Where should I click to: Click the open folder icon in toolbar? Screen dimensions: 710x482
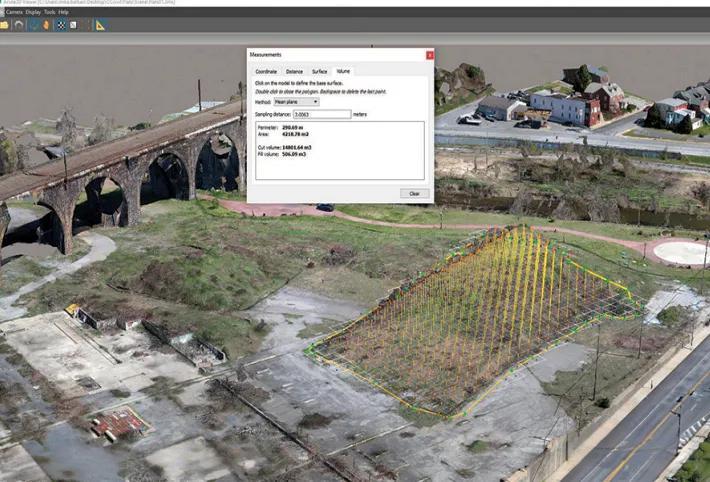click(5, 24)
